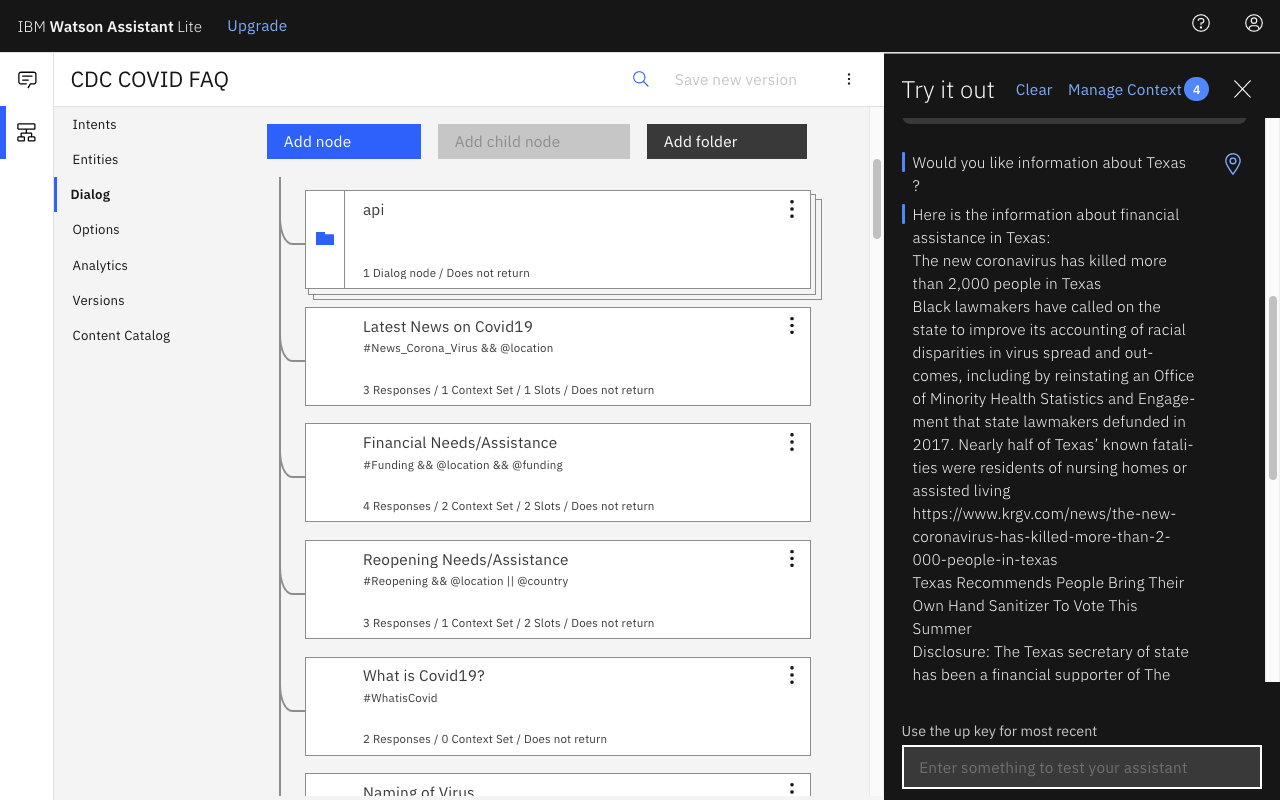Click the Add node button
Image resolution: width=1280 pixels, height=800 pixels.
click(x=344, y=141)
